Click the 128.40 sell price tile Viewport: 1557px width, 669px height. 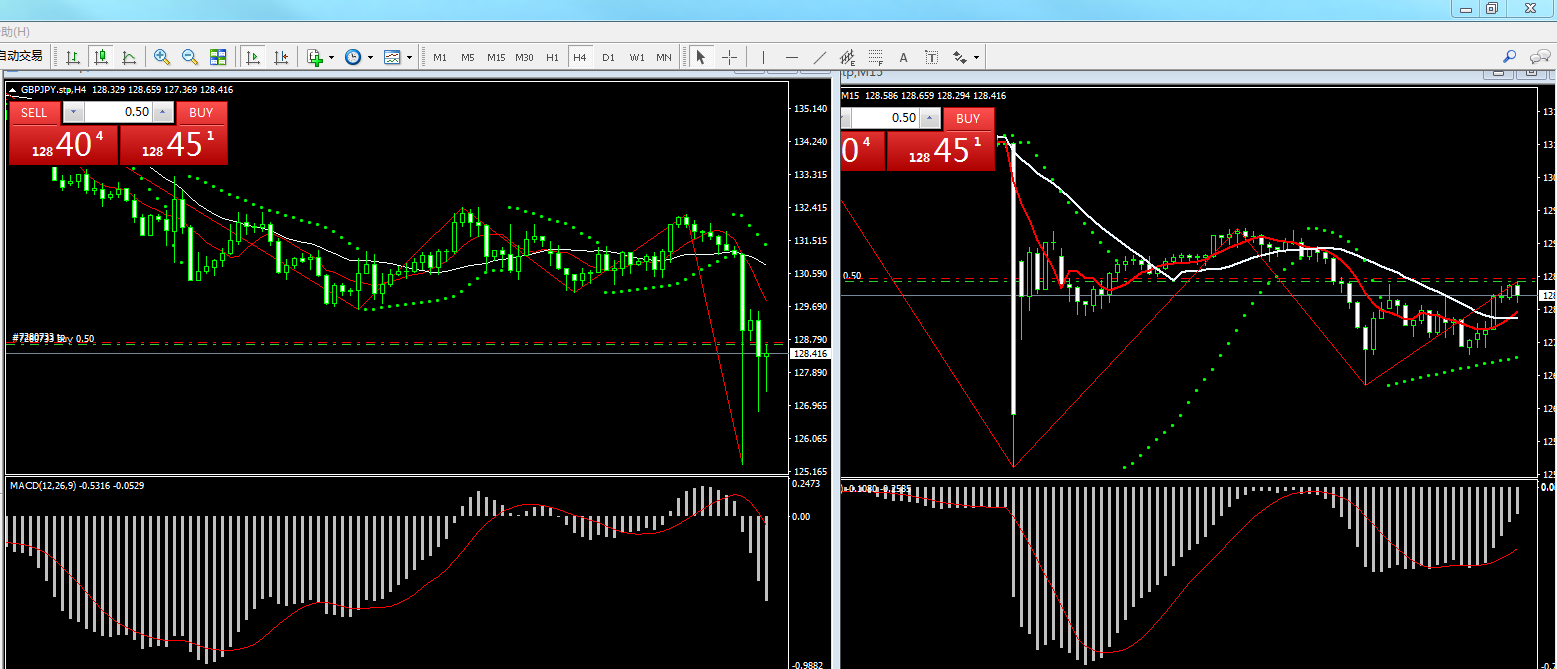[x=64, y=145]
